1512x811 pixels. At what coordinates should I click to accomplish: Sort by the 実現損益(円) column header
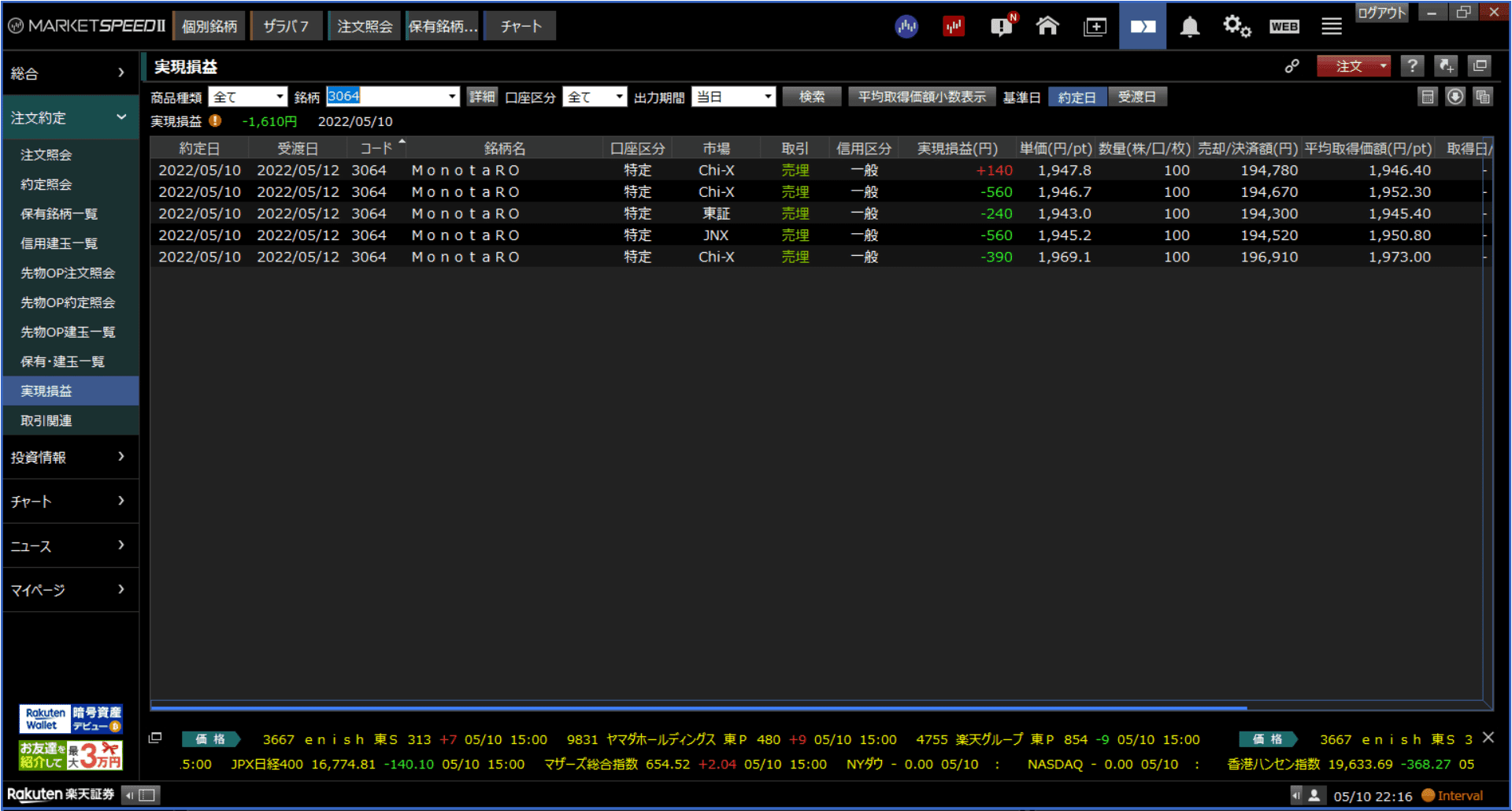point(957,148)
